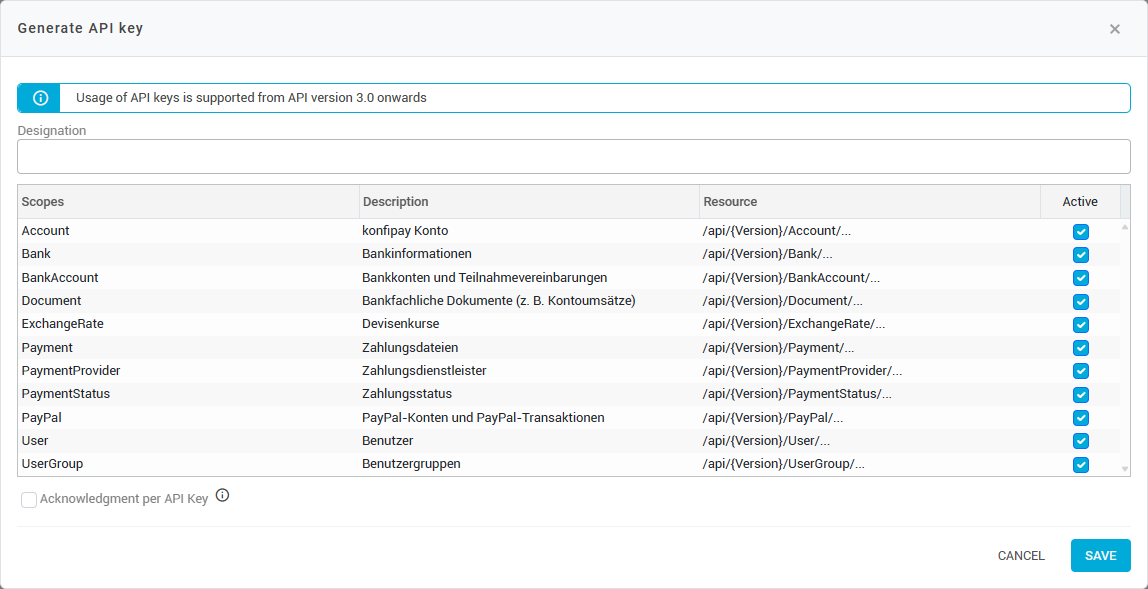
Task: Click the CANCEL button
Action: 1021,556
